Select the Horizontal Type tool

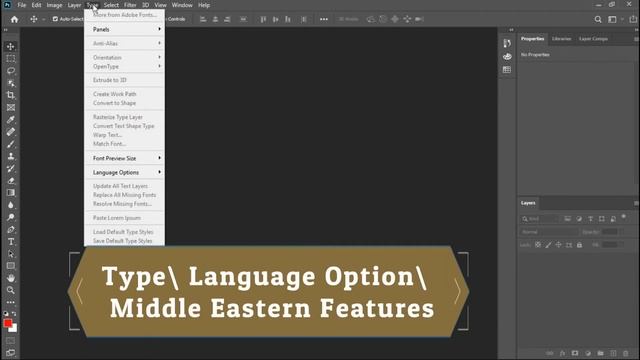[x=11, y=242]
